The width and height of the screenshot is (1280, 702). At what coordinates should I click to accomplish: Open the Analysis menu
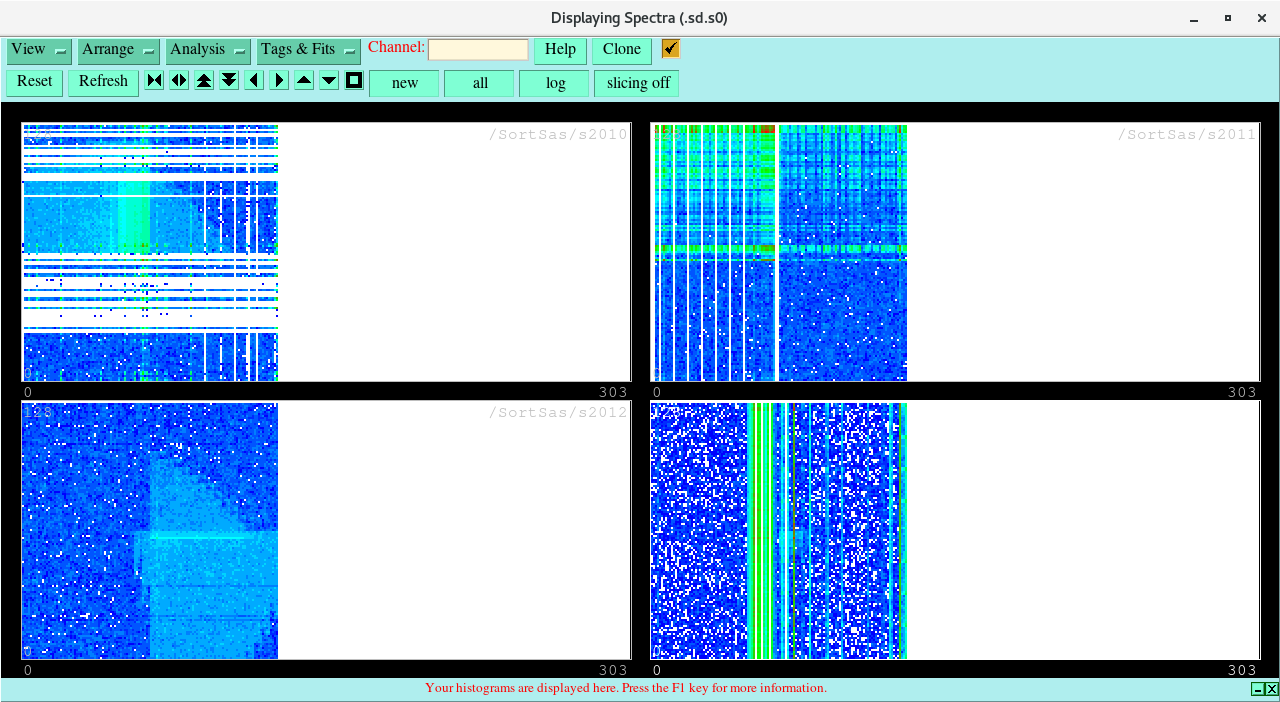(208, 50)
